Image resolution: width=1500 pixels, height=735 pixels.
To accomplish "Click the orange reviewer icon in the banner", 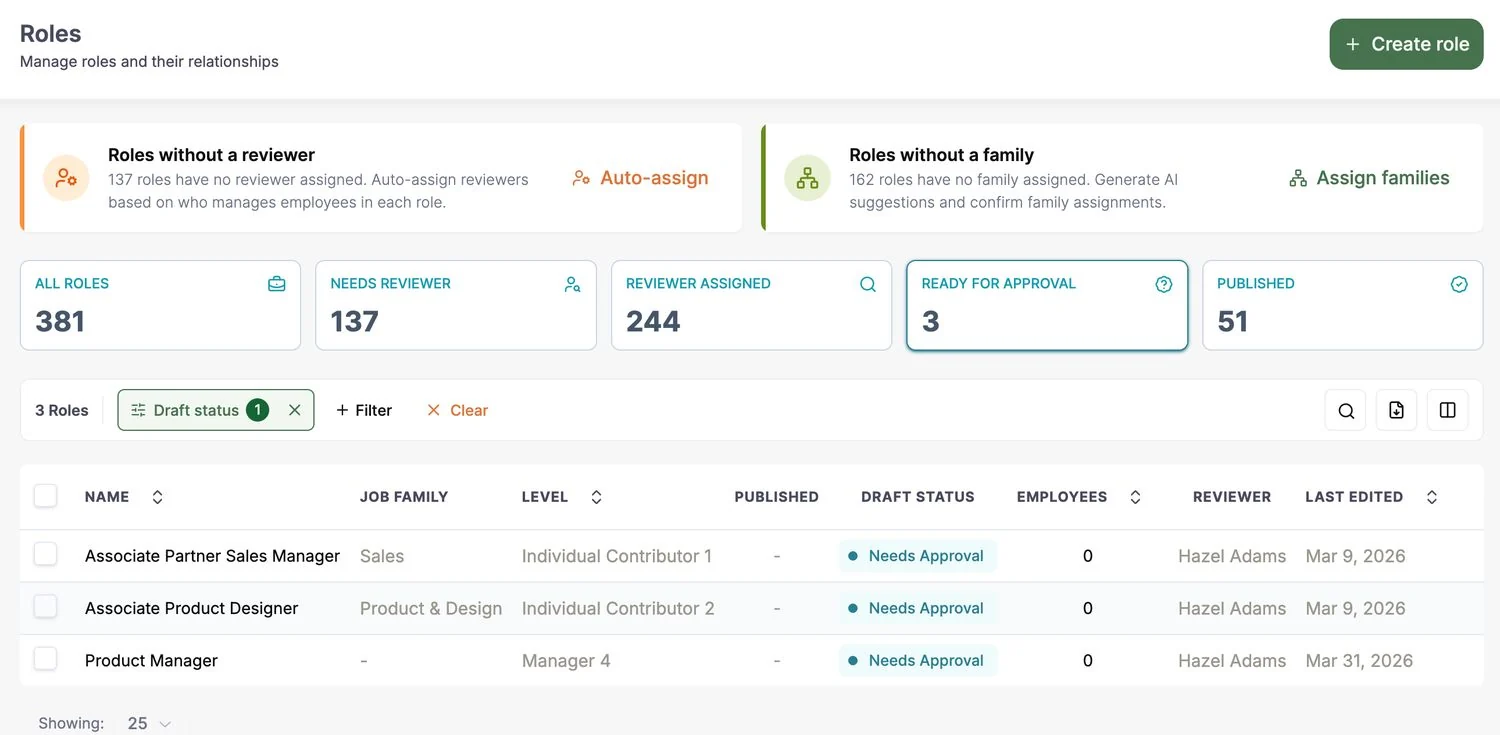I will point(66,178).
